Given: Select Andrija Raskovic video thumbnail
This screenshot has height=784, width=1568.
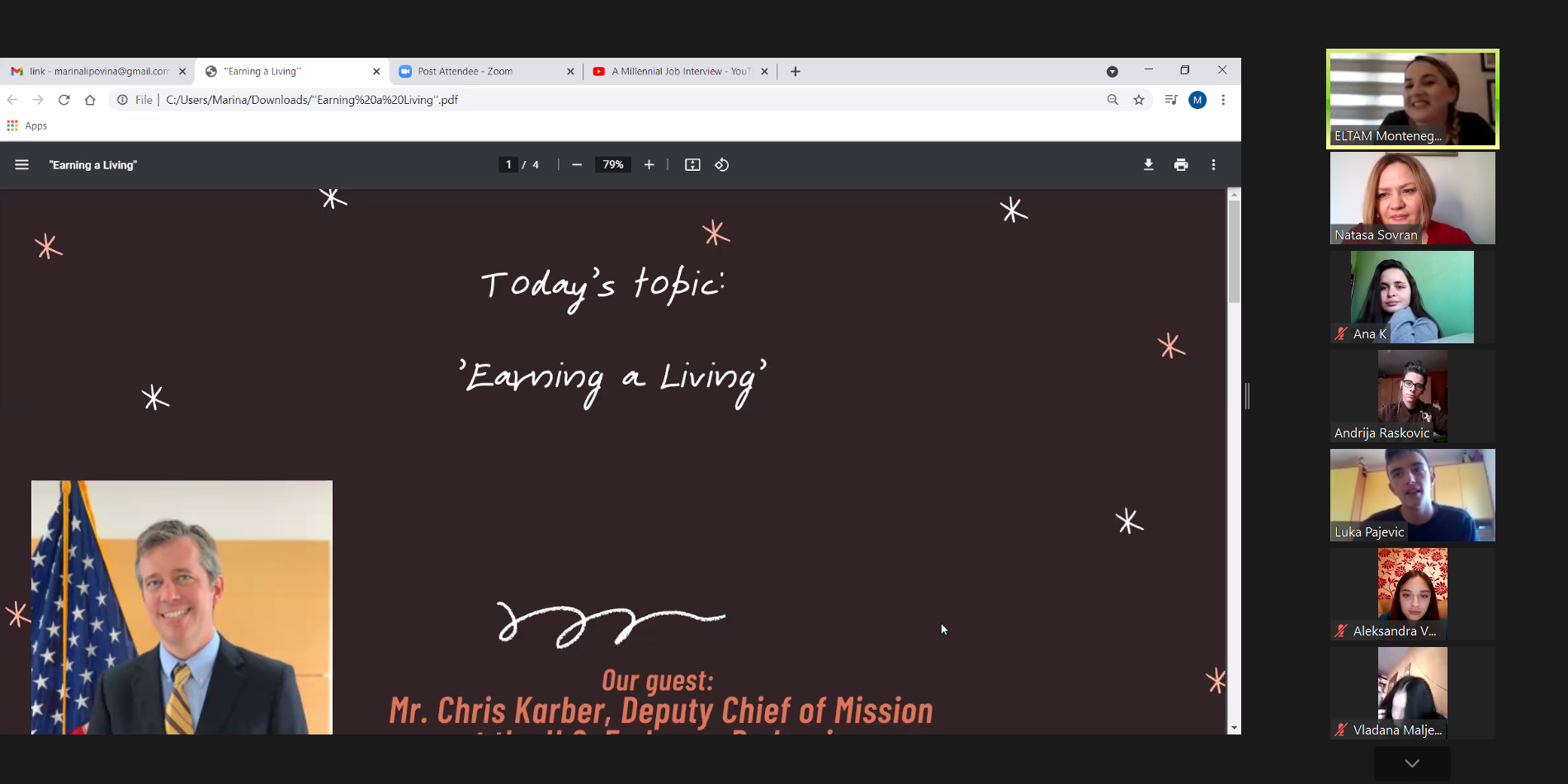Looking at the screenshot, I should [x=1413, y=396].
